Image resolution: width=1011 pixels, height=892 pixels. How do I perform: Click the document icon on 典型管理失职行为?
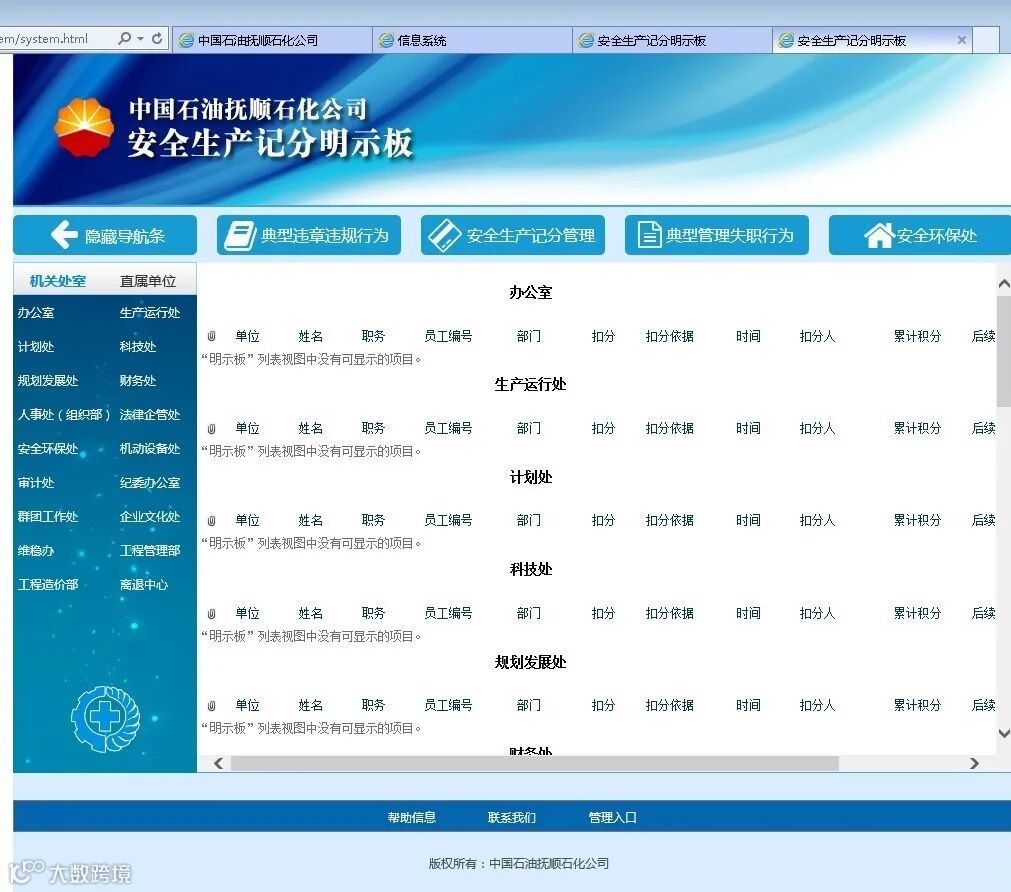point(649,235)
